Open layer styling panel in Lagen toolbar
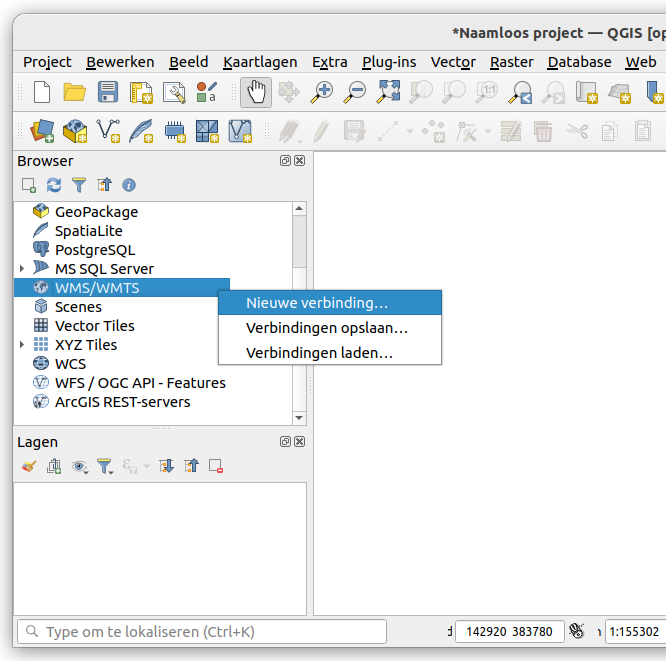 pos(29,466)
